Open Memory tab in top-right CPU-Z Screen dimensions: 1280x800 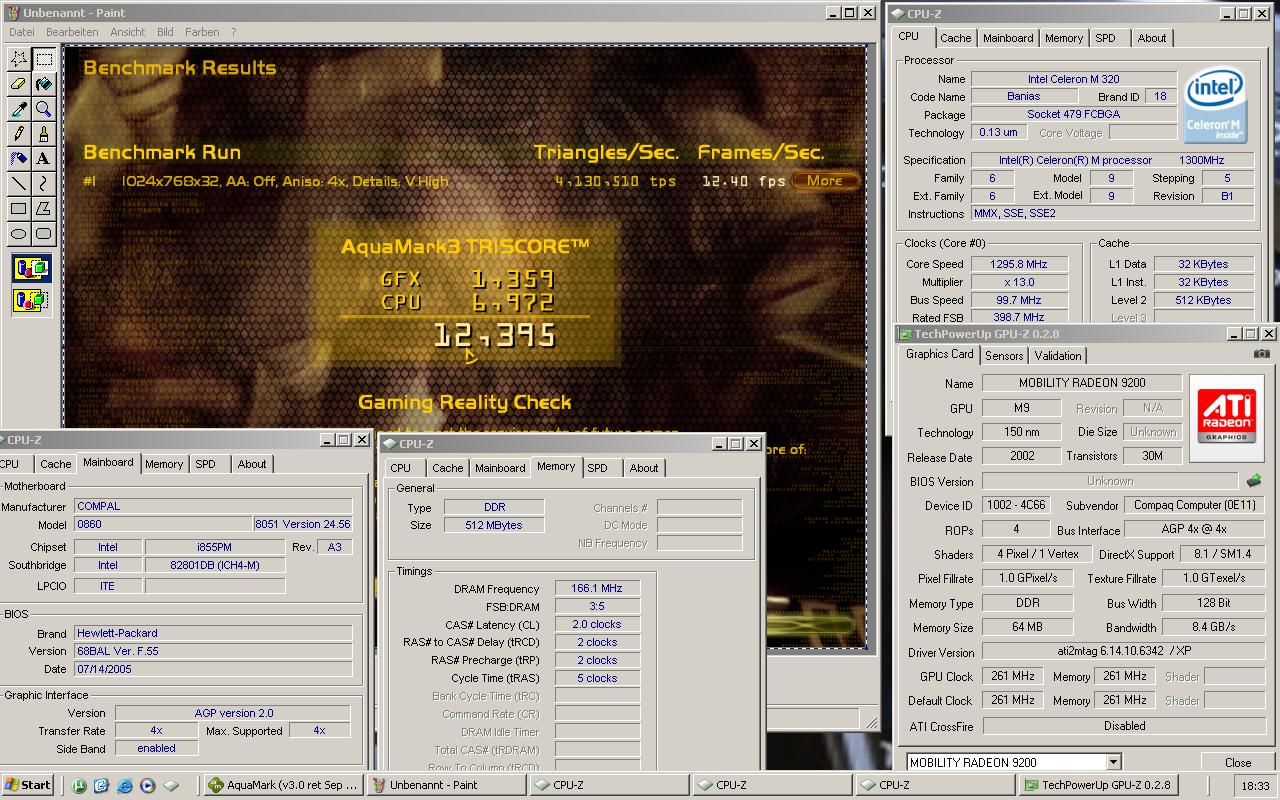[1063, 38]
